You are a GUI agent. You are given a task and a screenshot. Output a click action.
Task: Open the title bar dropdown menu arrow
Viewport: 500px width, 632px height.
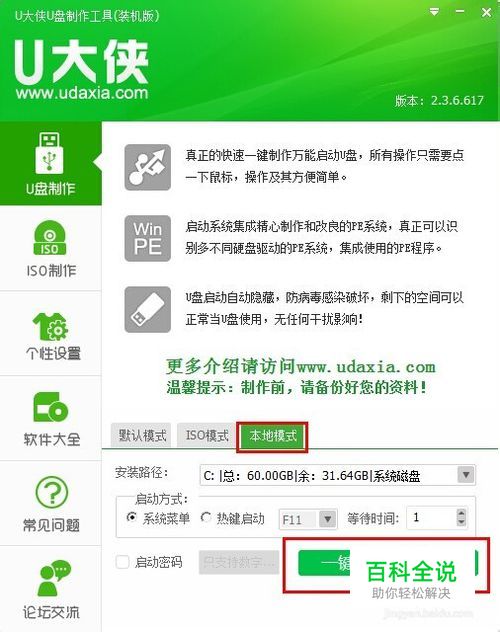(434, 12)
